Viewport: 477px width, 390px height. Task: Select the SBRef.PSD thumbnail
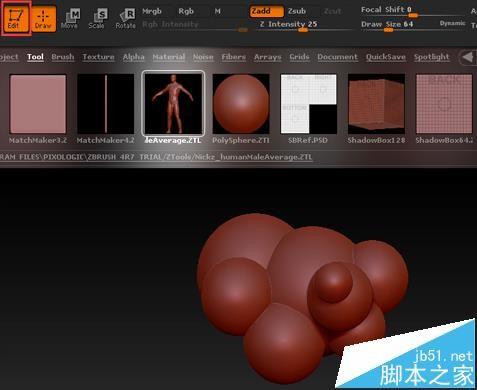click(x=308, y=104)
